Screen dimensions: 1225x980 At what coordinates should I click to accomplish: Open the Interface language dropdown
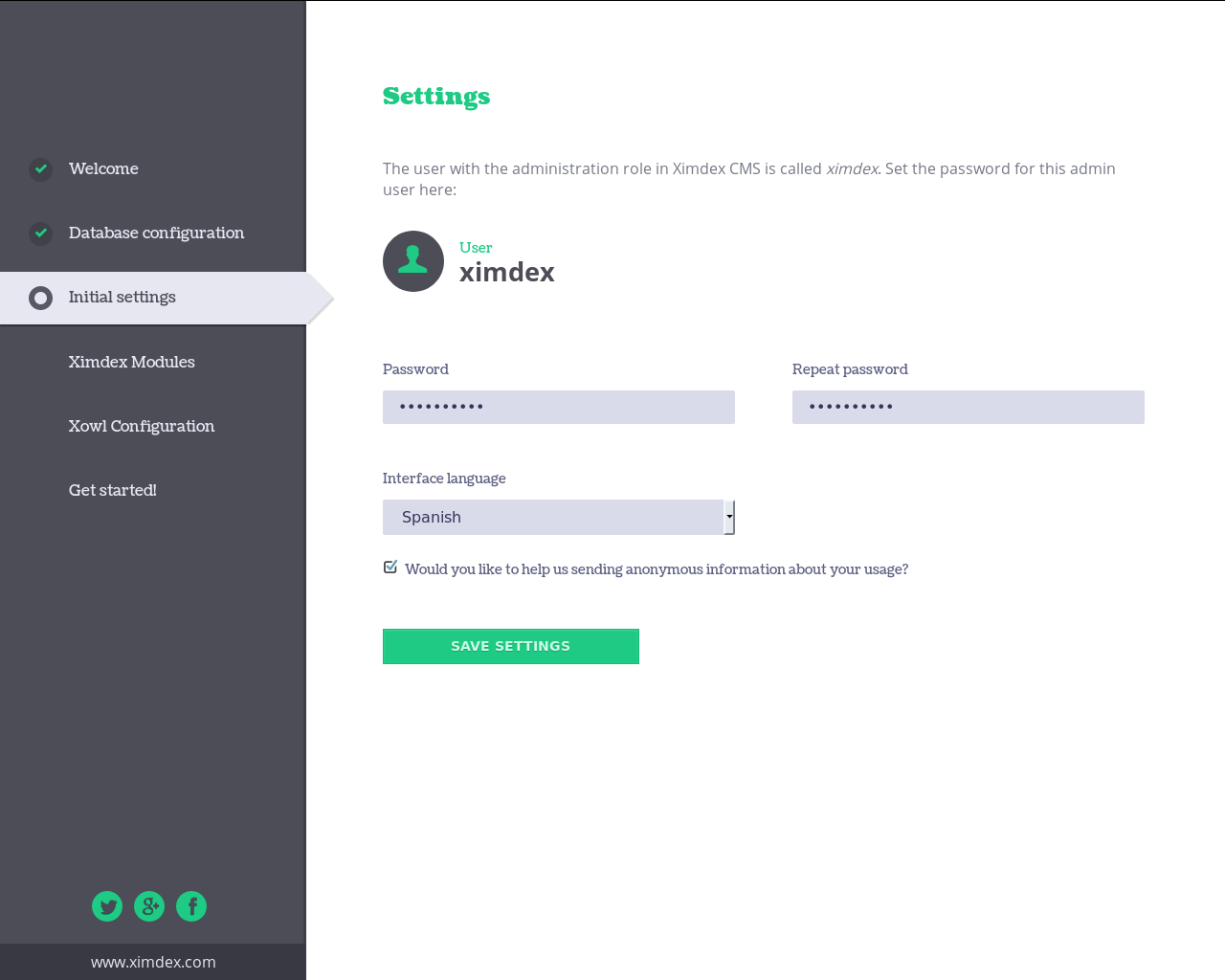tap(559, 517)
